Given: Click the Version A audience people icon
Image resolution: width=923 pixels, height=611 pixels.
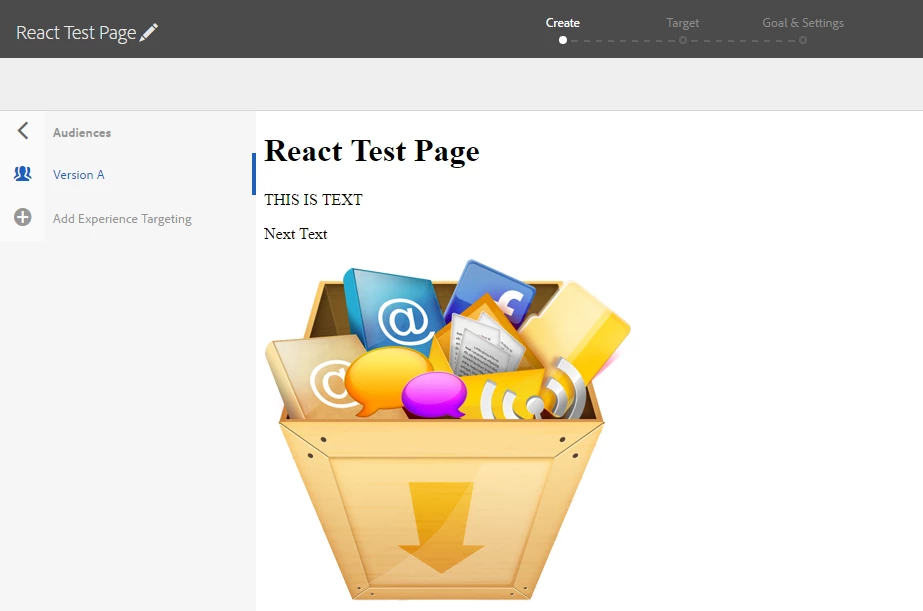Looking at the screenshot, I should click(x=22, y=174).
